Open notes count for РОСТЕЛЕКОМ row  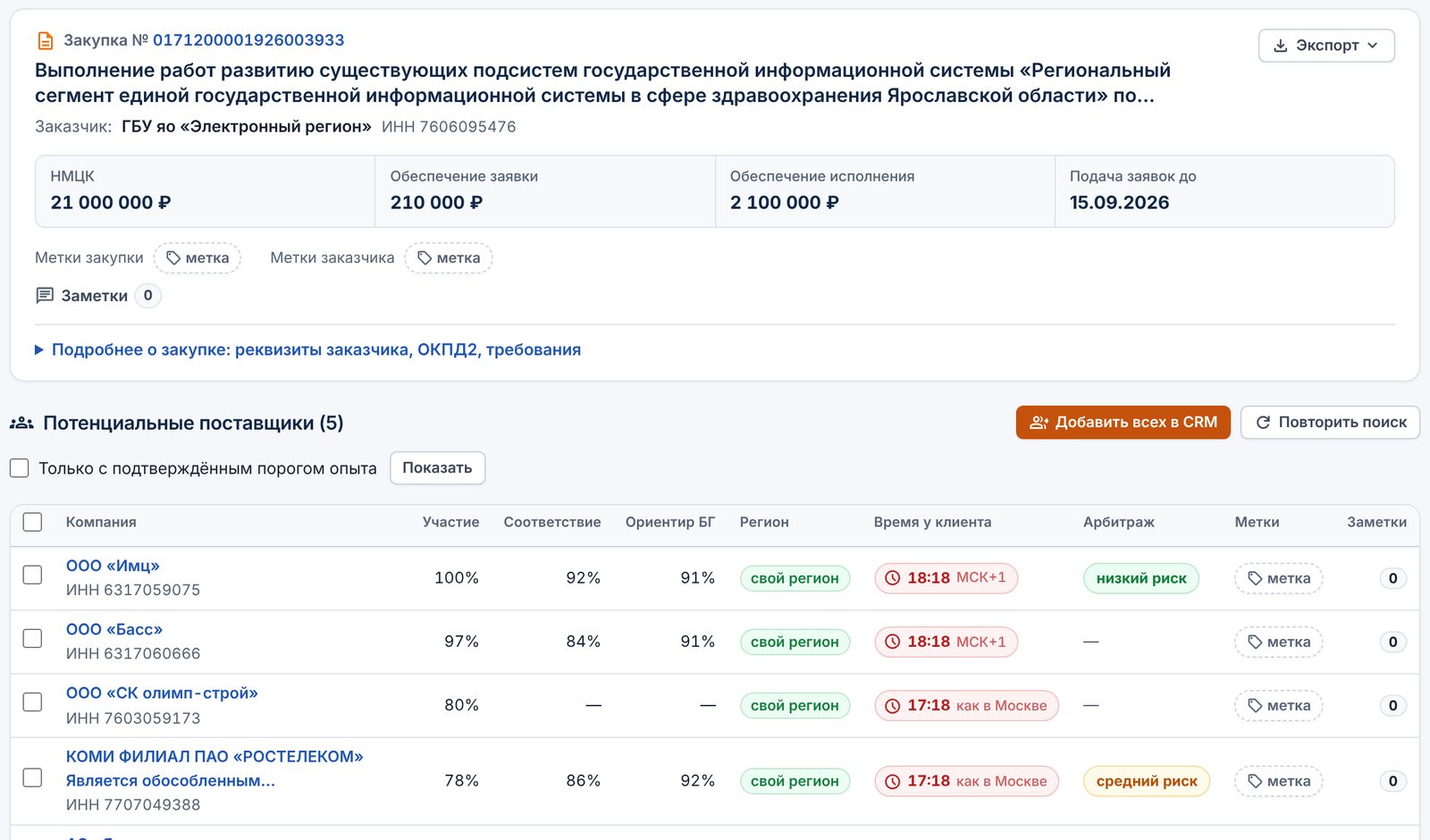pos(1392,782)
